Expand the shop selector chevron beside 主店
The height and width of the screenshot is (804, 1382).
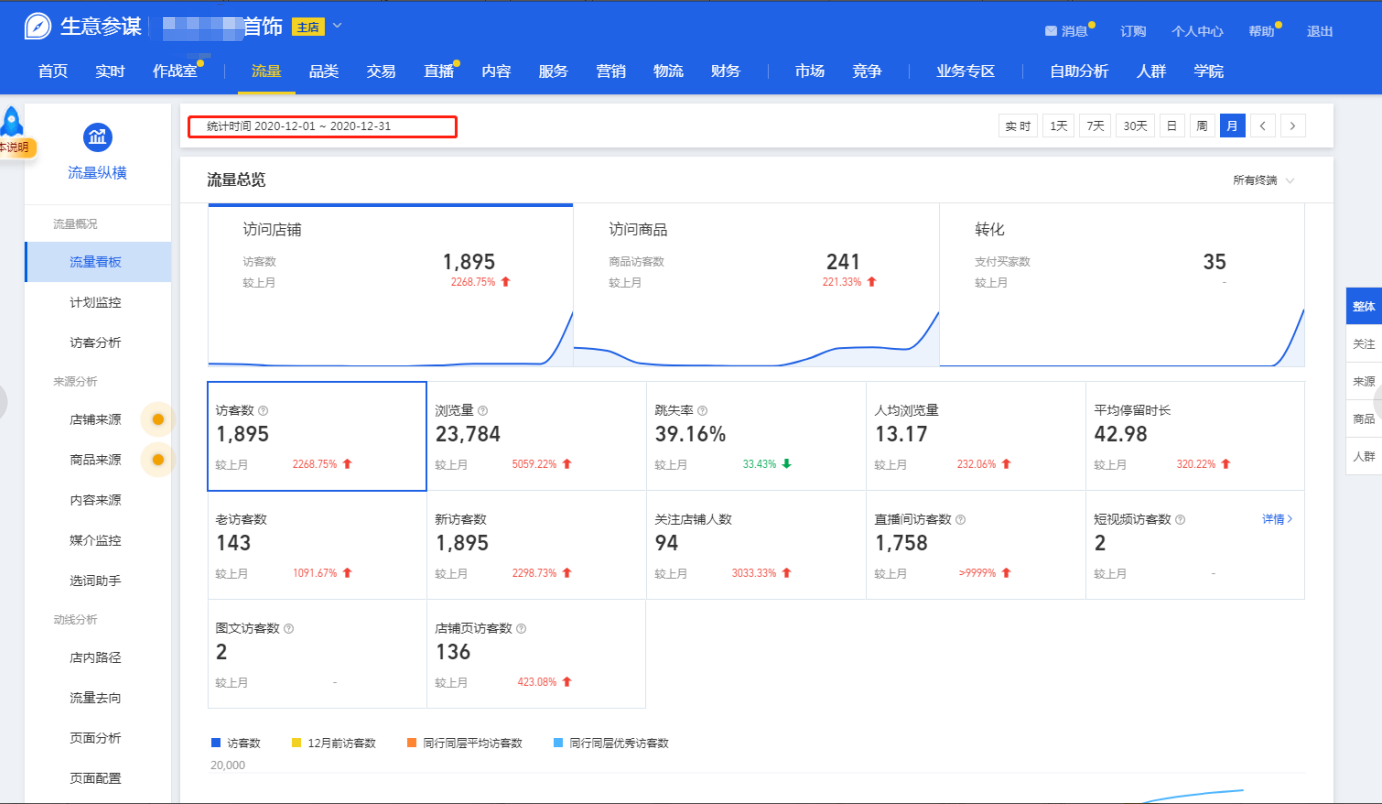337,25
